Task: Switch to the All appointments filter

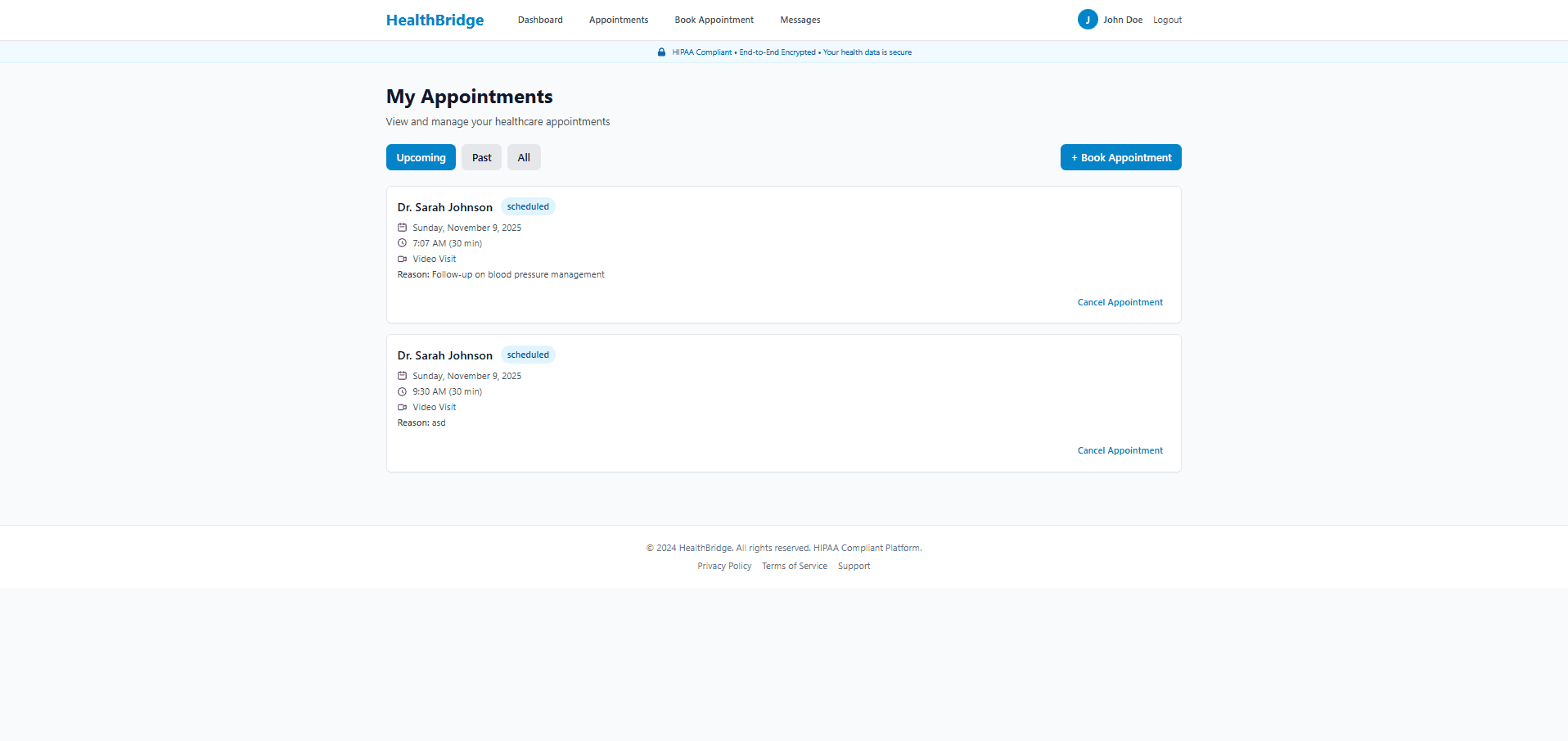Action: pyautogui.click(x=524, y=156)
